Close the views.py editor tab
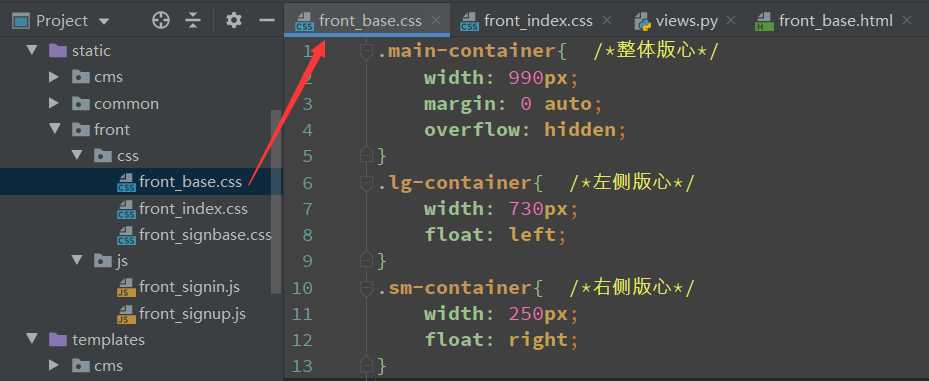 point(731,21)
